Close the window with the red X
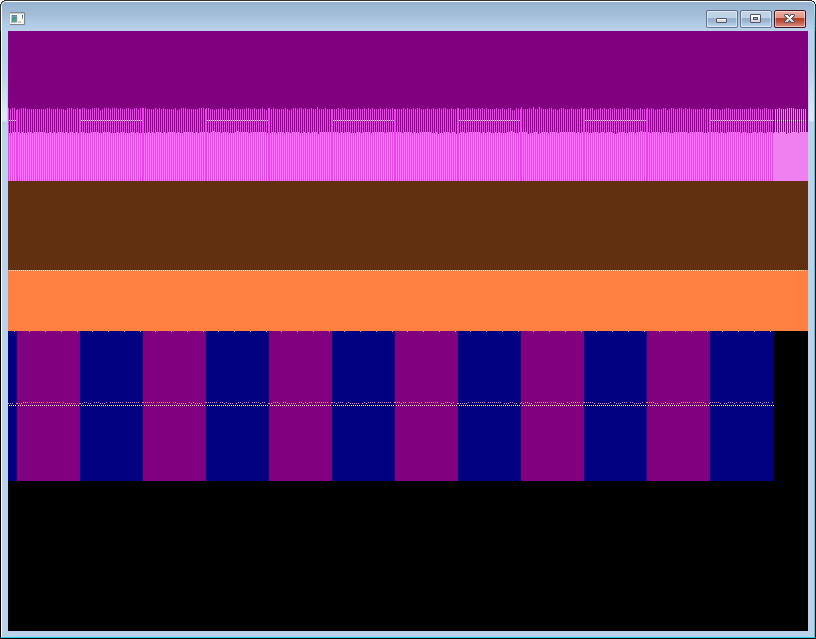The width and height of the screenshot is (816, 639). [790, 19]
